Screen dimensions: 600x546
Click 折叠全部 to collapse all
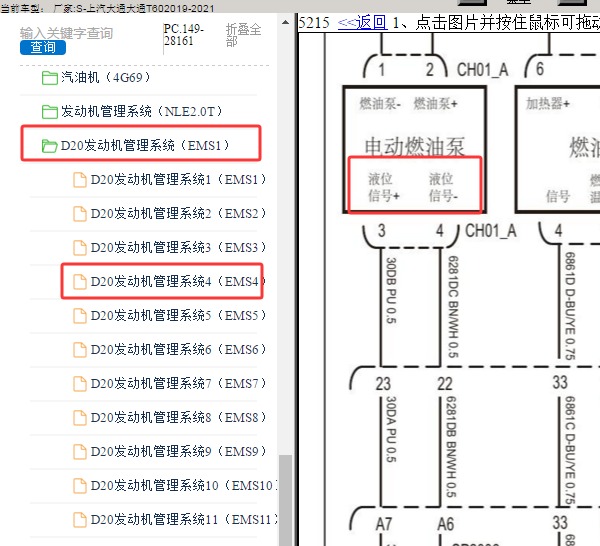pos(243,35)
